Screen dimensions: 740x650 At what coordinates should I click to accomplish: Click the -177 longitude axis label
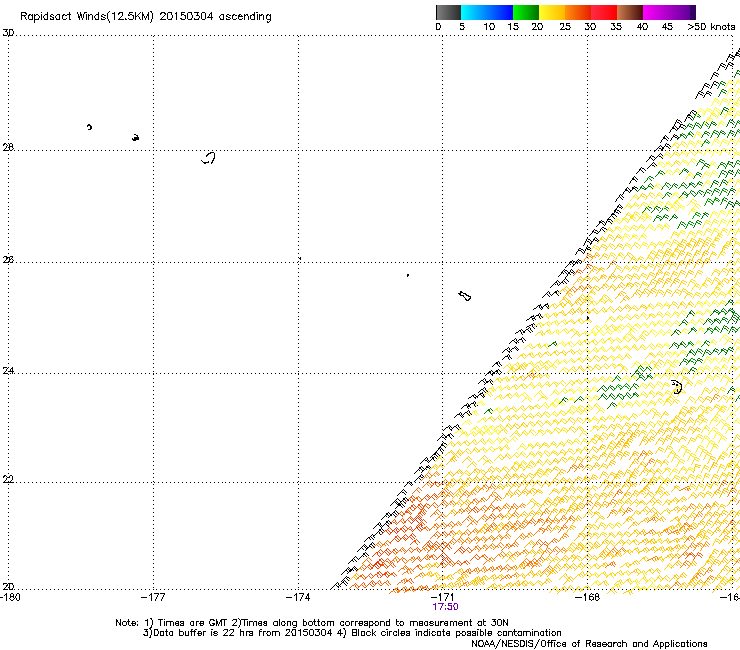[x=153, y=597]
